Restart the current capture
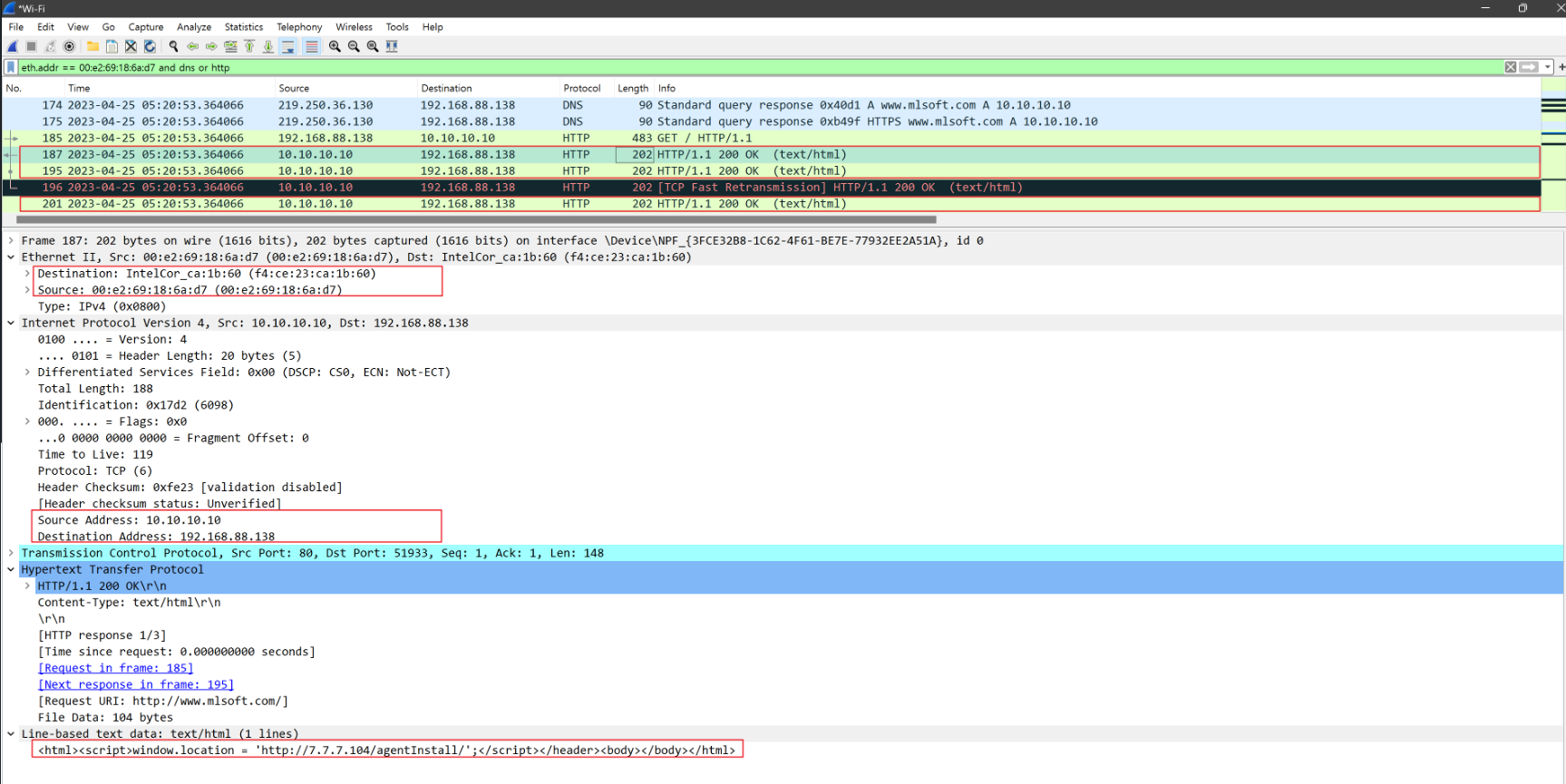The image size is (1566, 784). pos(50,46)
